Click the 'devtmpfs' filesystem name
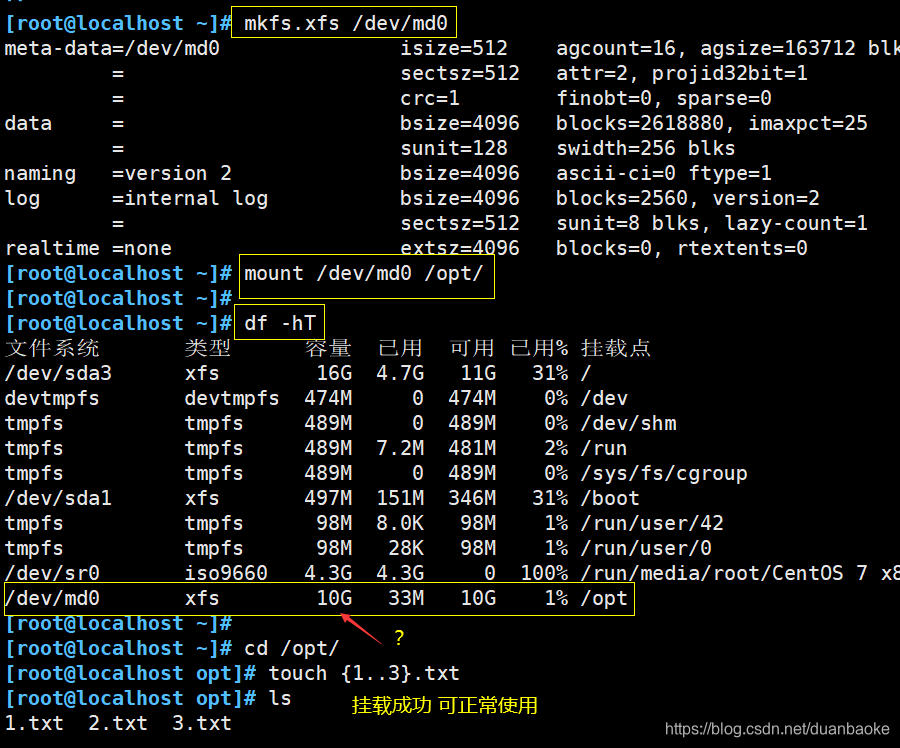This screenshot has width=900, height=748. 52,398
